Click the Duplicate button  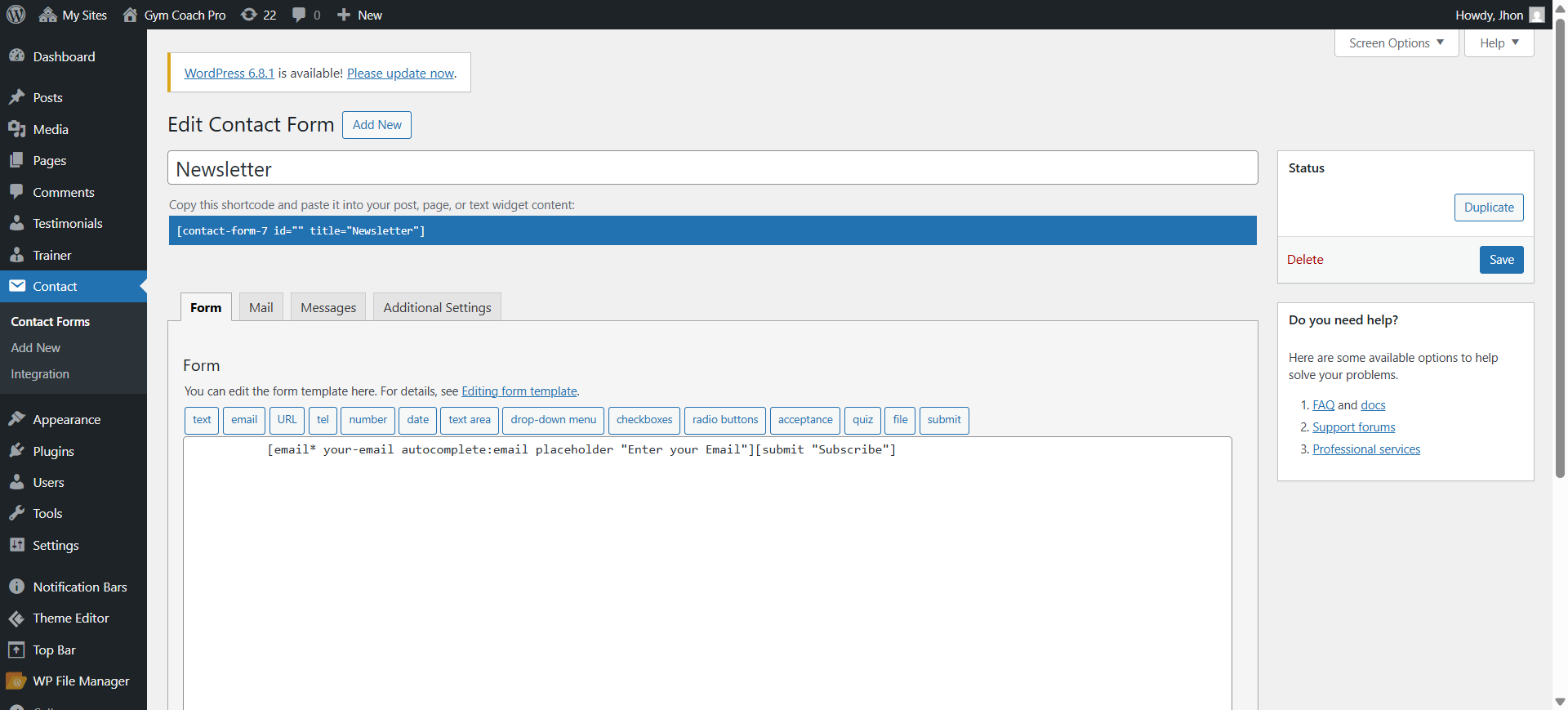coord(1489,208)
